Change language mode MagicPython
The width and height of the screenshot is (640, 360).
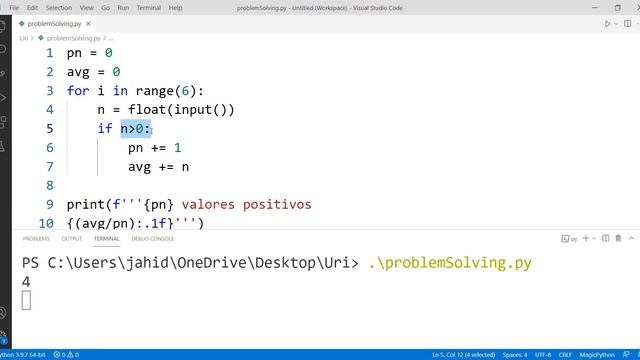(x=597, y=355)
